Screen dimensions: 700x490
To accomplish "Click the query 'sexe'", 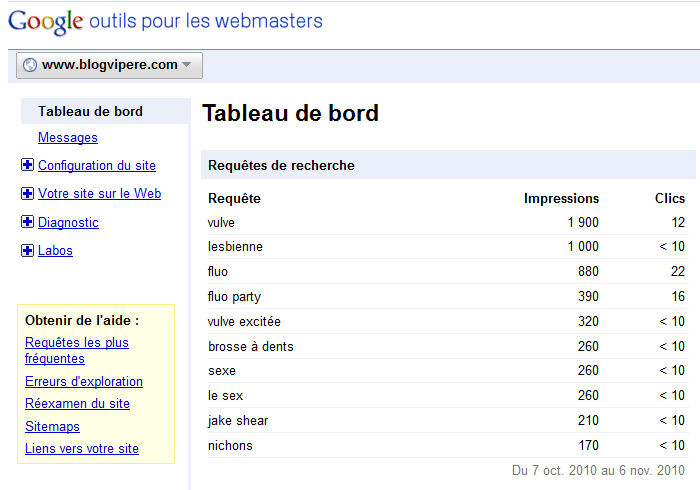I will click(x=222, y=371).
